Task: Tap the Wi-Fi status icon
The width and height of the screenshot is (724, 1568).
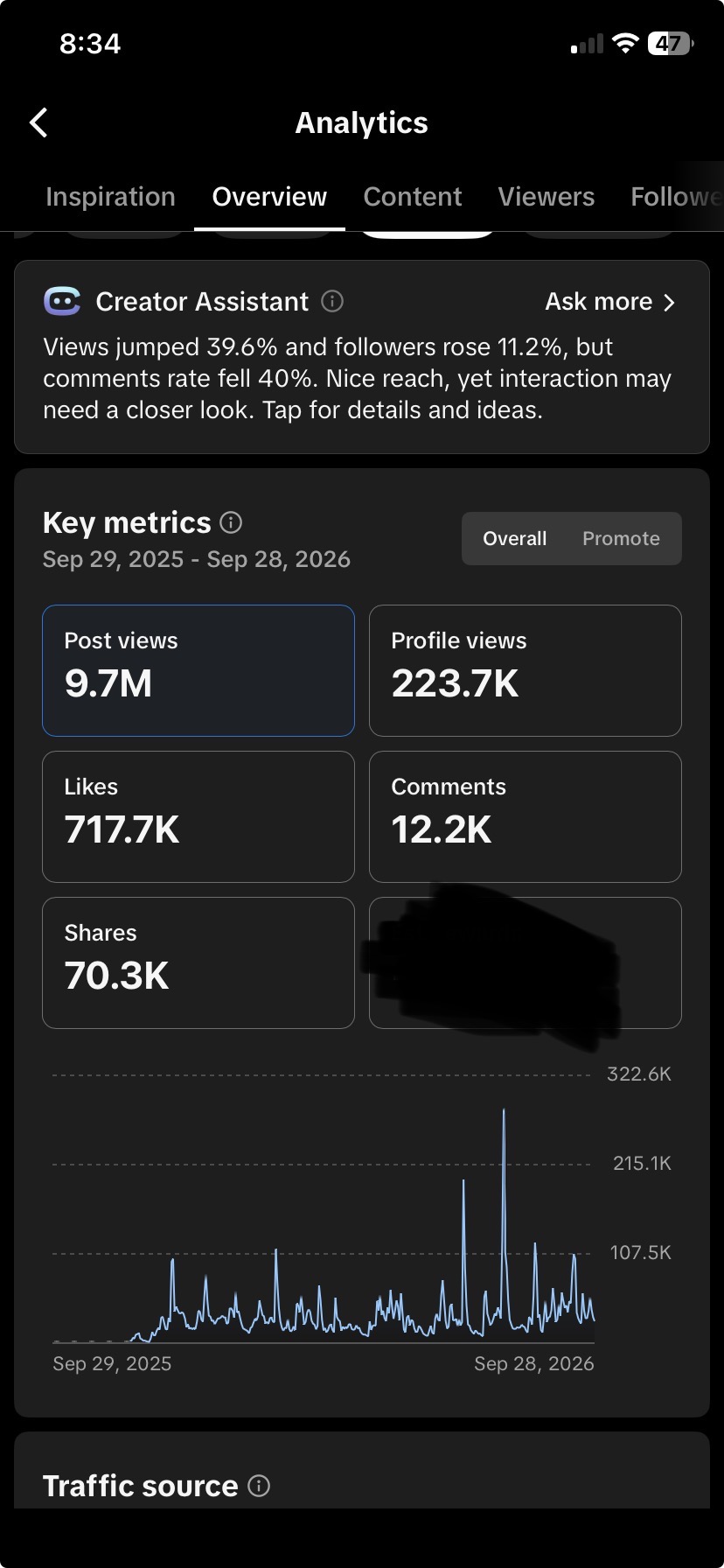Action: click(625, 44)
